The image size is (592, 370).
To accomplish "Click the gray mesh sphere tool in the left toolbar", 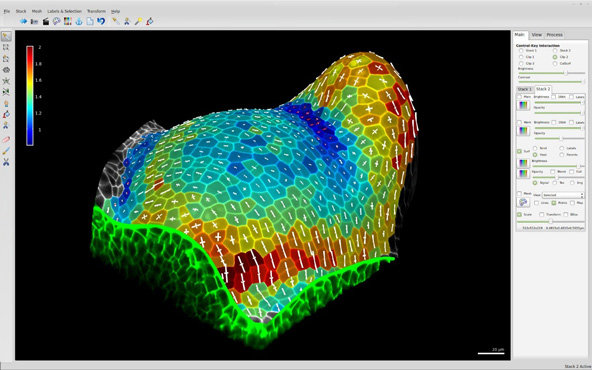I will click(x=6, y=70).
